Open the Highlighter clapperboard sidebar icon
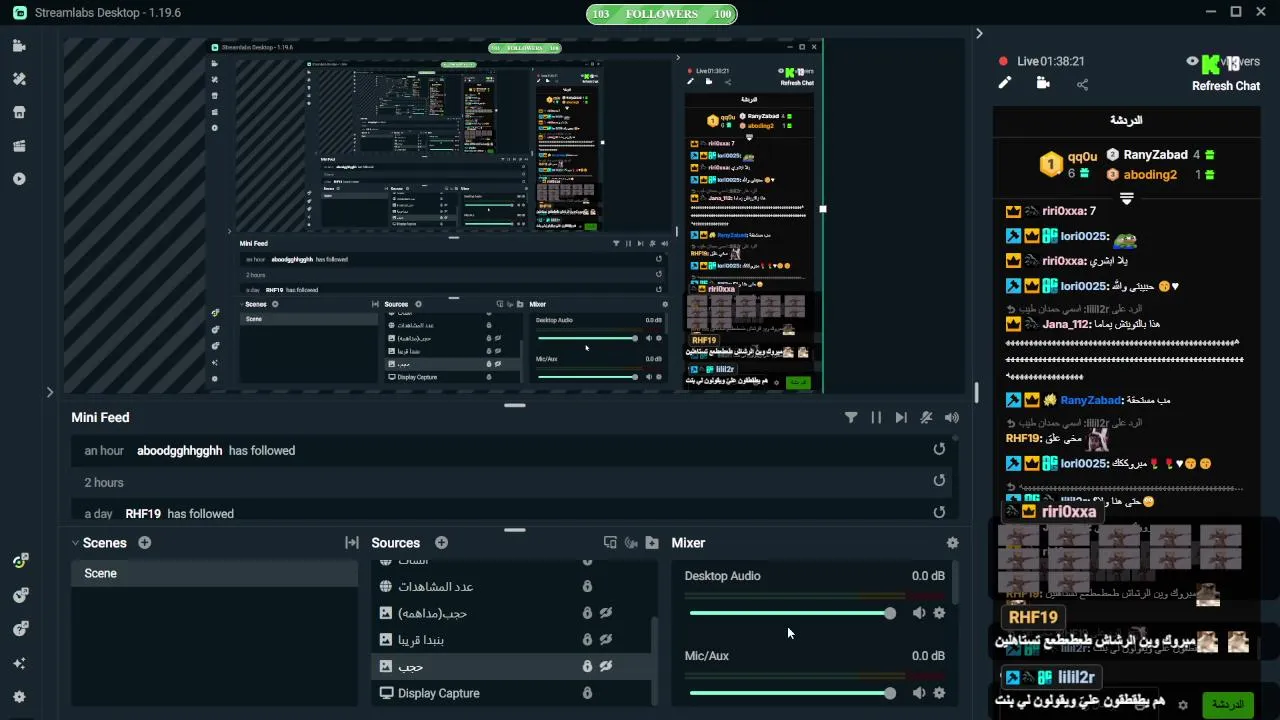Viewport: 1280px width, 720px height. tap(19, 146)
